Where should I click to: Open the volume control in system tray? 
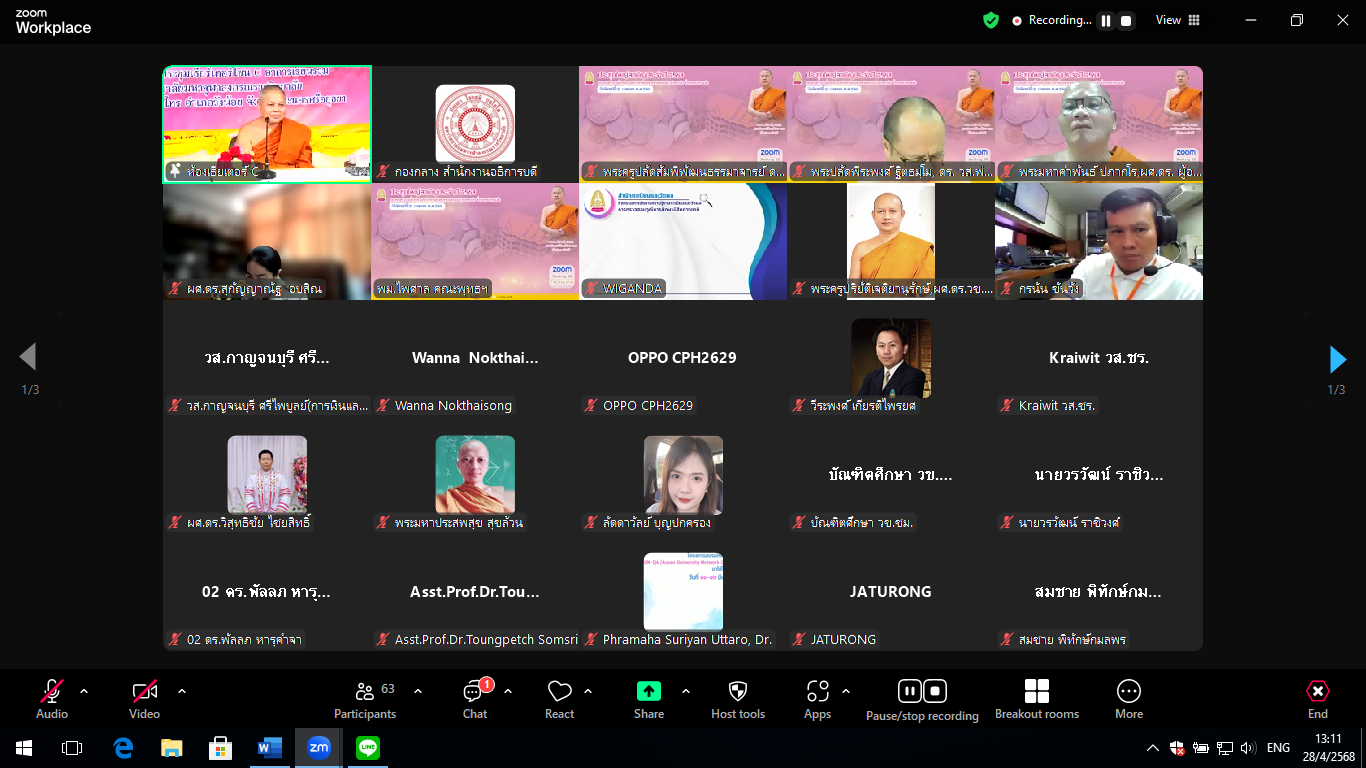[1248, 748]
